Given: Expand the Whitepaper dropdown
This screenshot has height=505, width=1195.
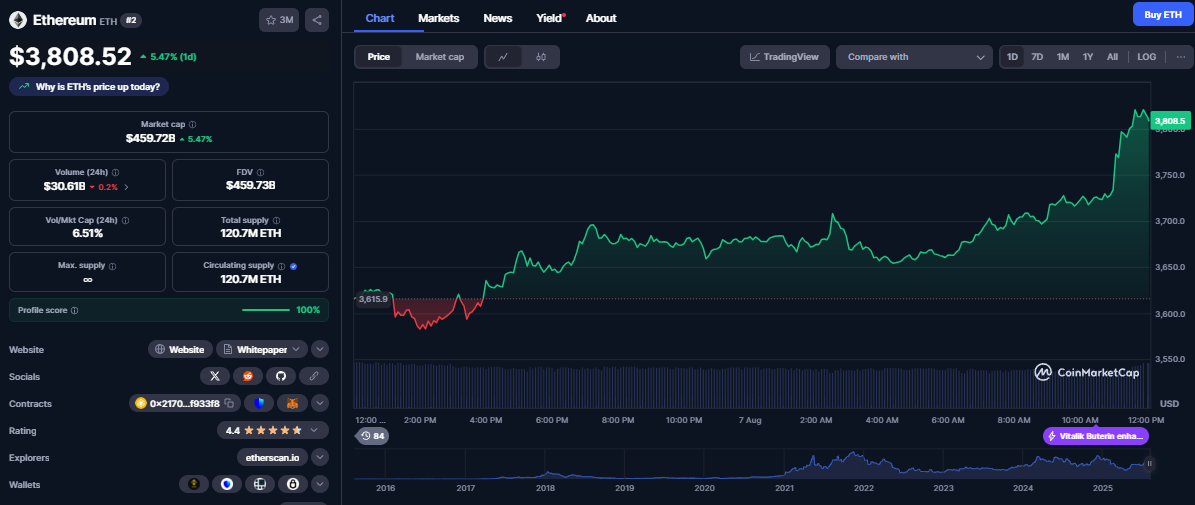Looking at the screenshot, I should 297,349.
